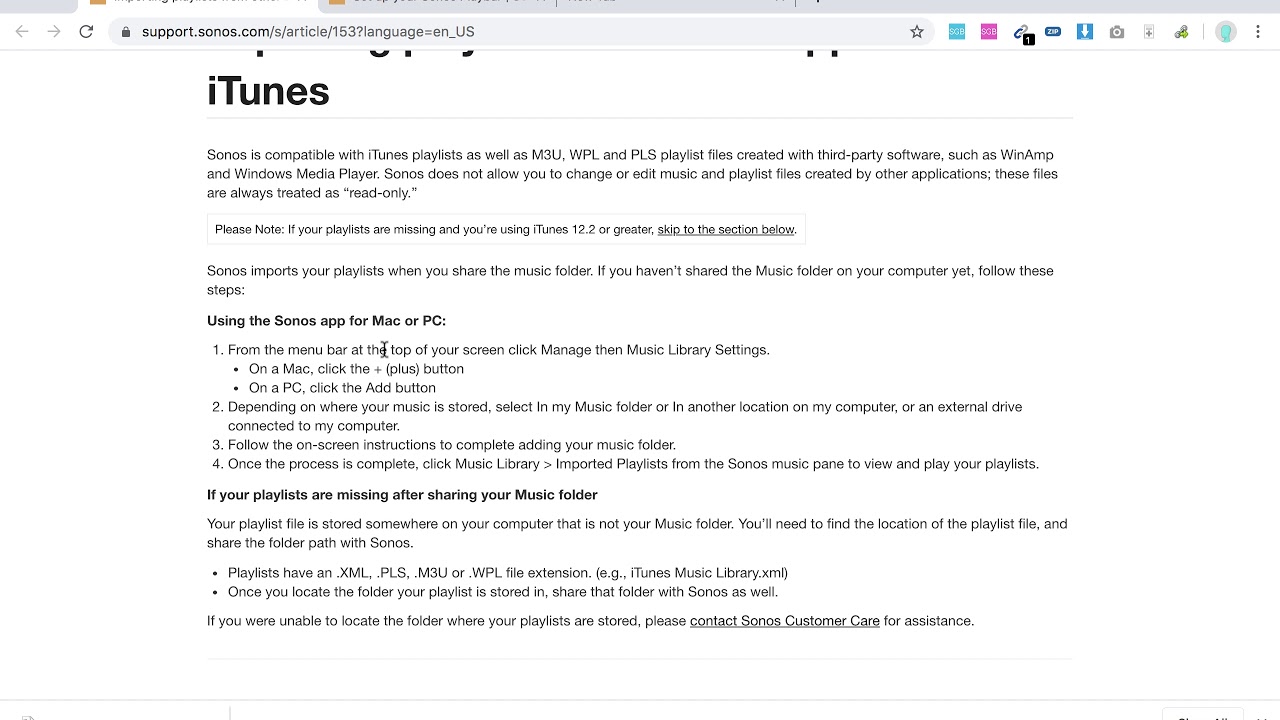Image resolution: width=1280 pixels, height=720 pixels.
Task: Open the chain-link extension with badge 1
Action: tap(1022, 34)
